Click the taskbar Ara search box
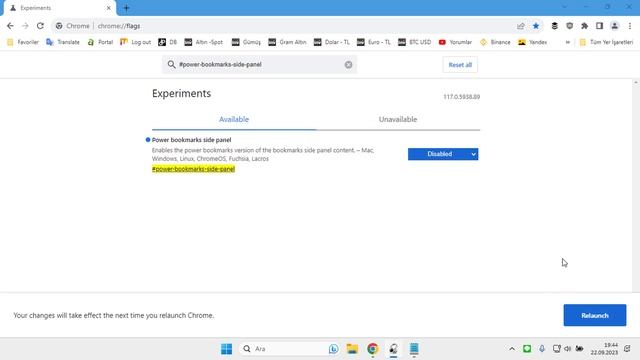The width and height of the screenshot is (640, 360). coord(290,349)
